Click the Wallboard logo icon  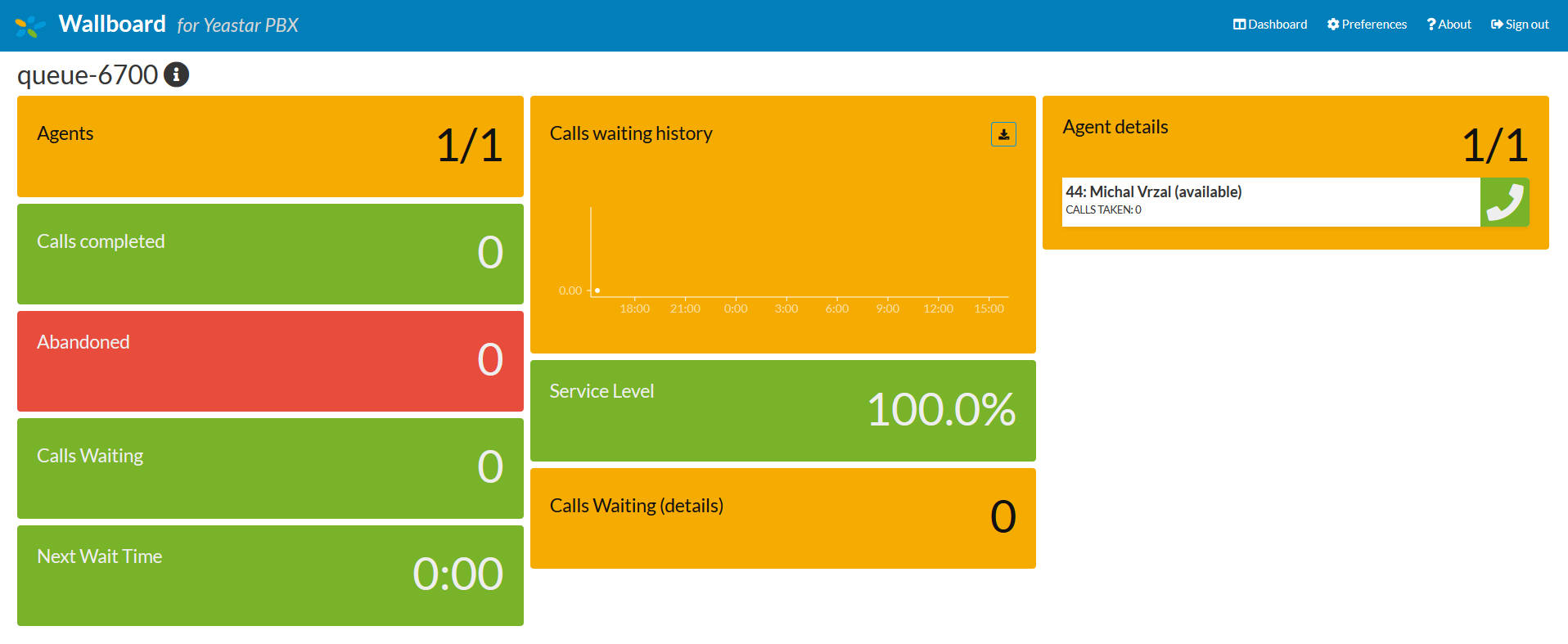coord(30,26)
